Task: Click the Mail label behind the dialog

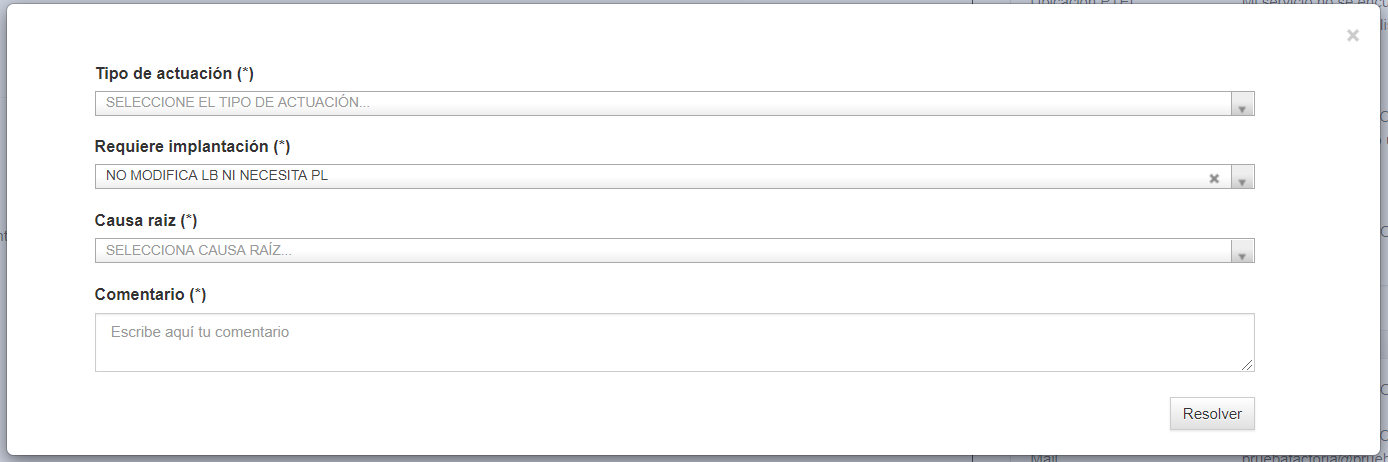Action: point(1043,458)
